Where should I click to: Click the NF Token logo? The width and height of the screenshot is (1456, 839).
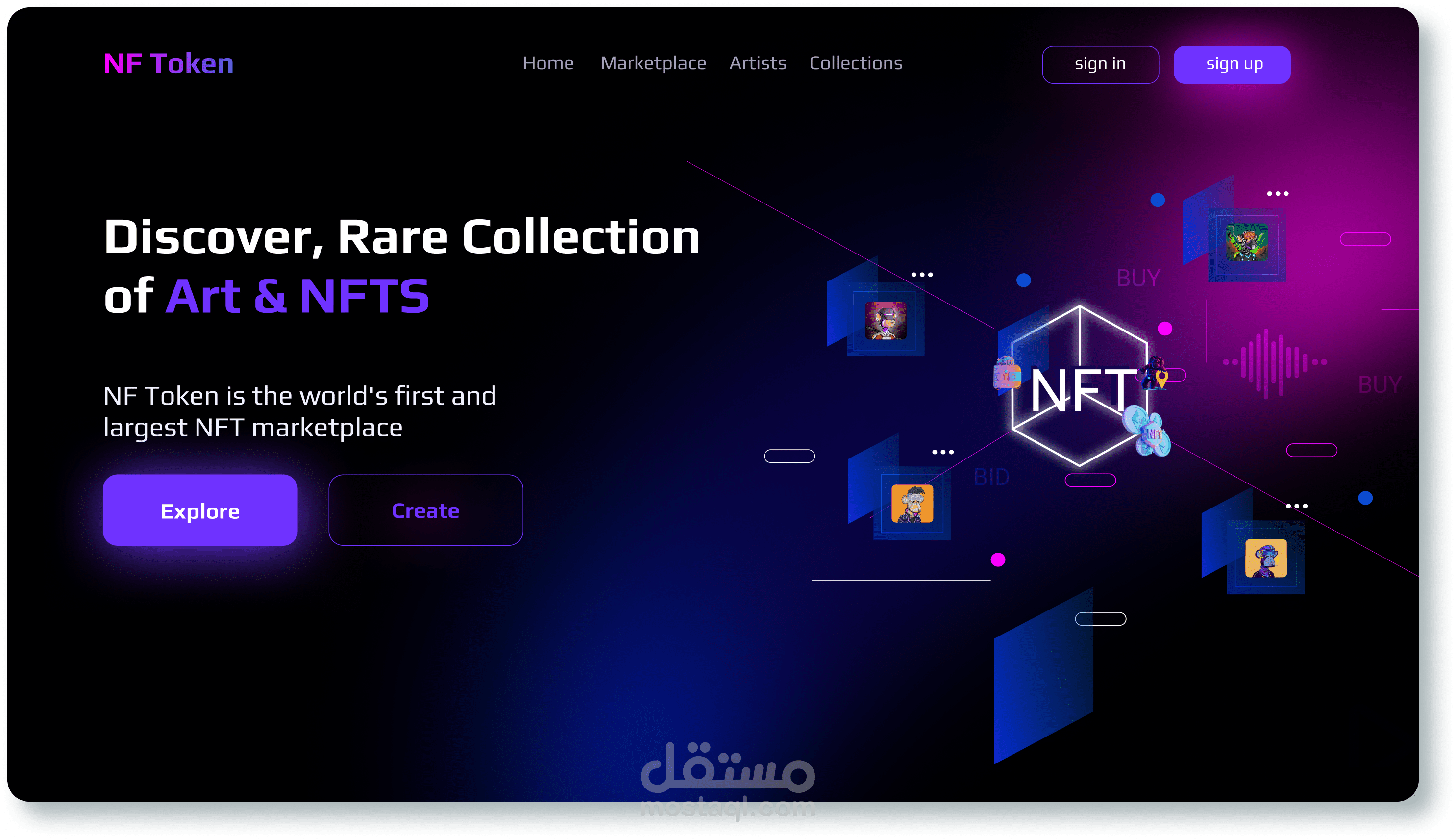168,63
